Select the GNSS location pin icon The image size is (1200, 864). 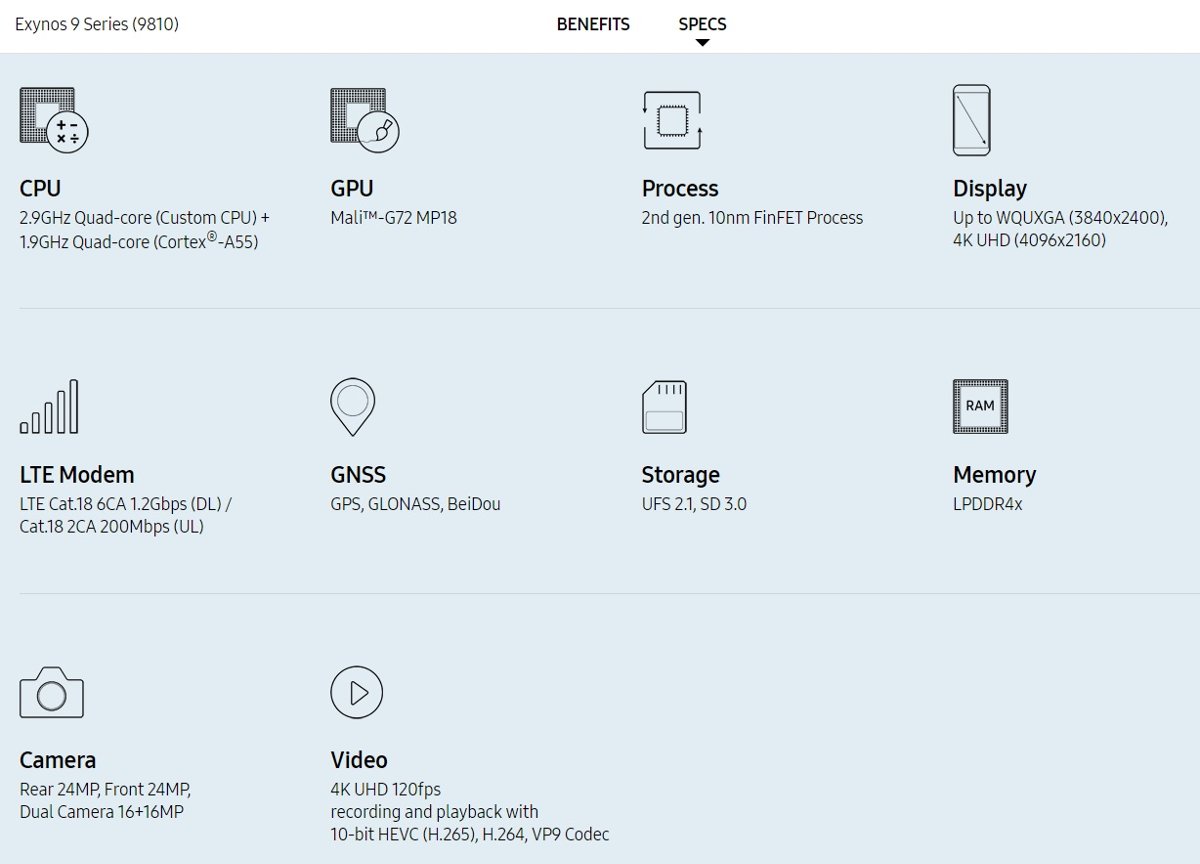(352, 407)
